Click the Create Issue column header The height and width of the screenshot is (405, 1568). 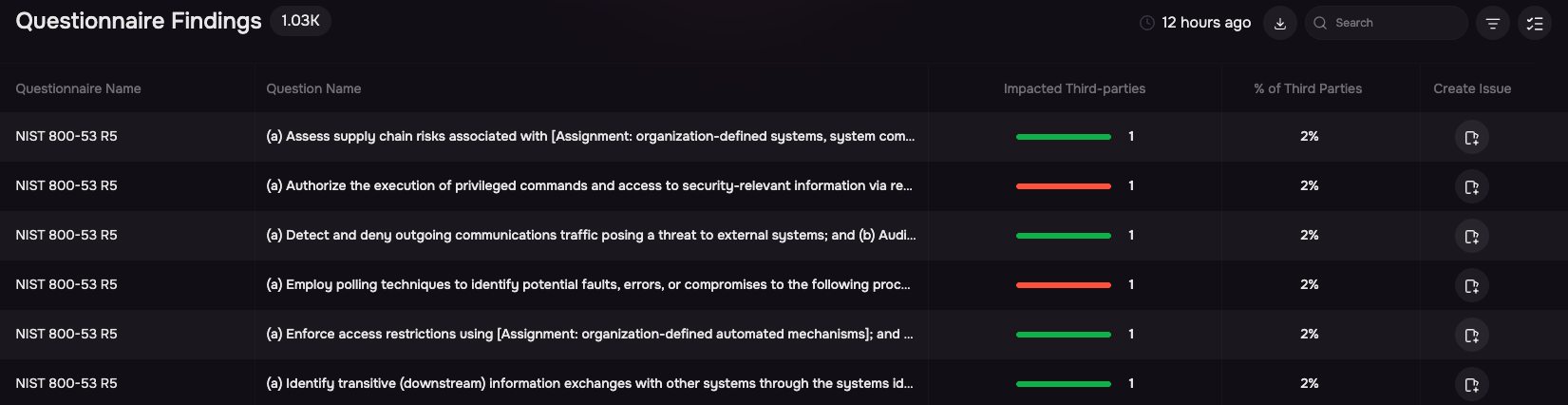tap(1472, 88)
